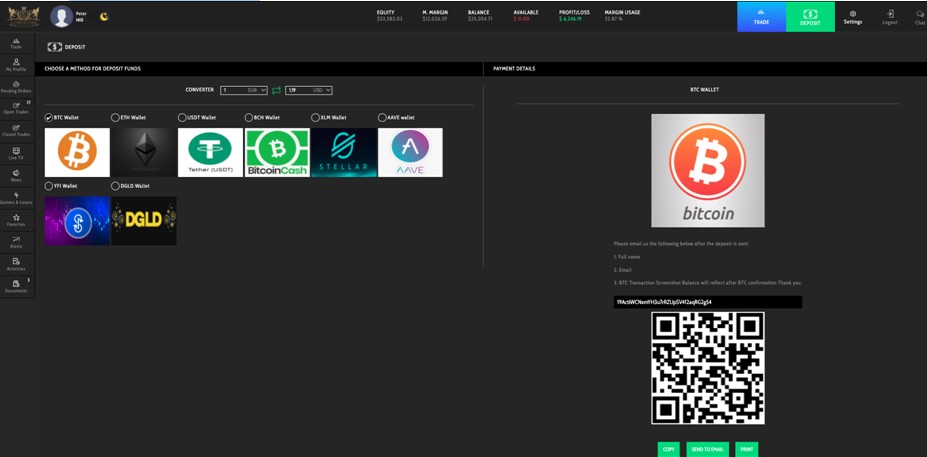Viewport: 927px width, 457px height.
Task: Open My Profile in the sidebar
Action: point(17,65)
